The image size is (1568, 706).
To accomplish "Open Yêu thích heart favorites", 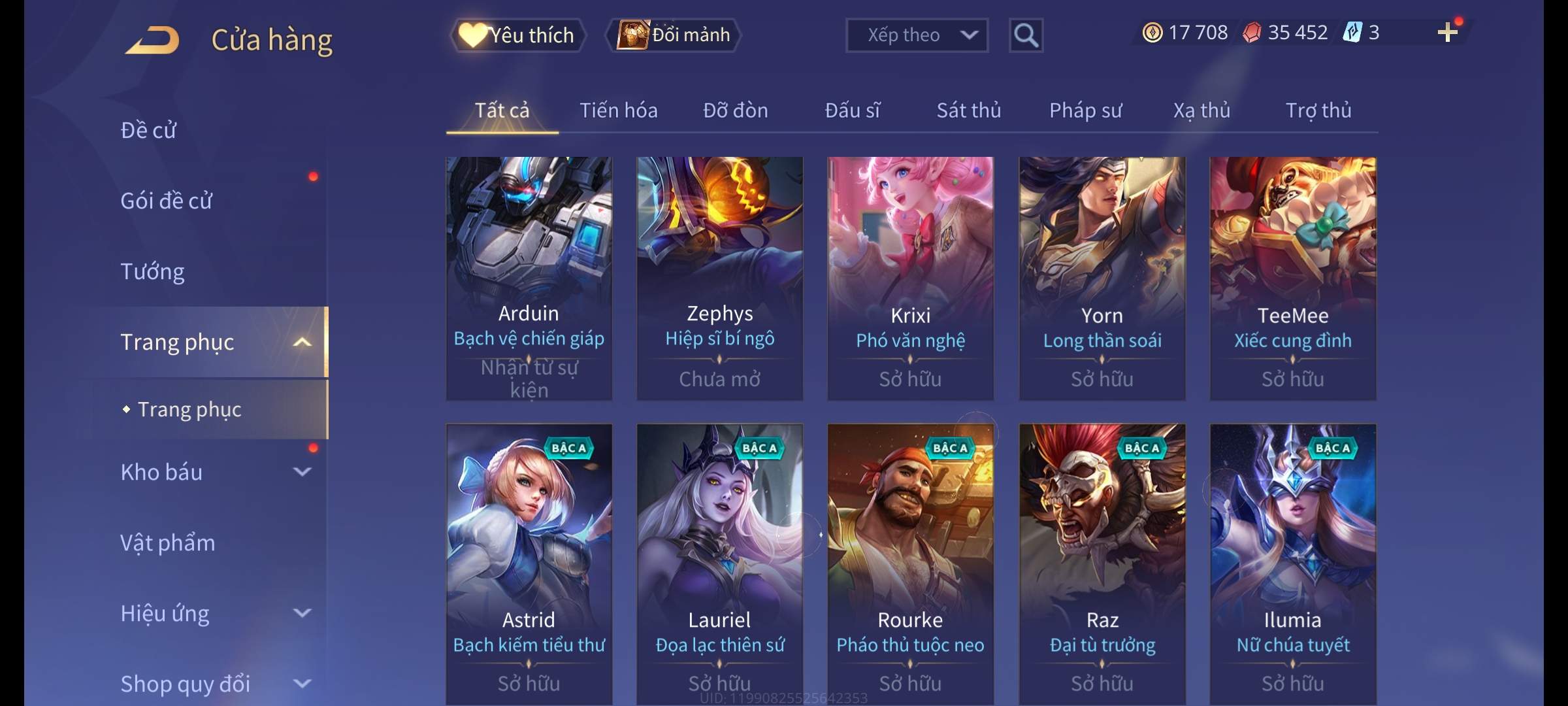I will click(517, 35).
